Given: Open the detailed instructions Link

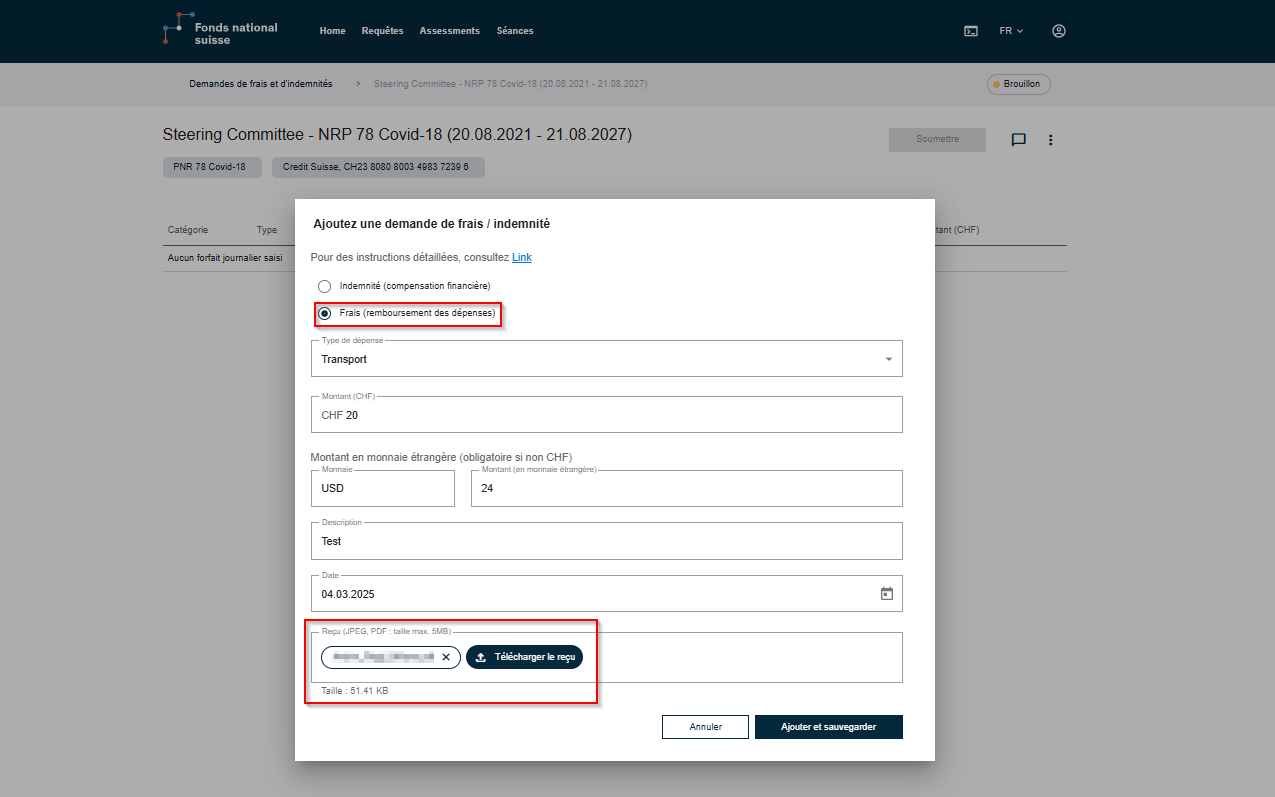Looking at the screenshot, I should point(522,257).
